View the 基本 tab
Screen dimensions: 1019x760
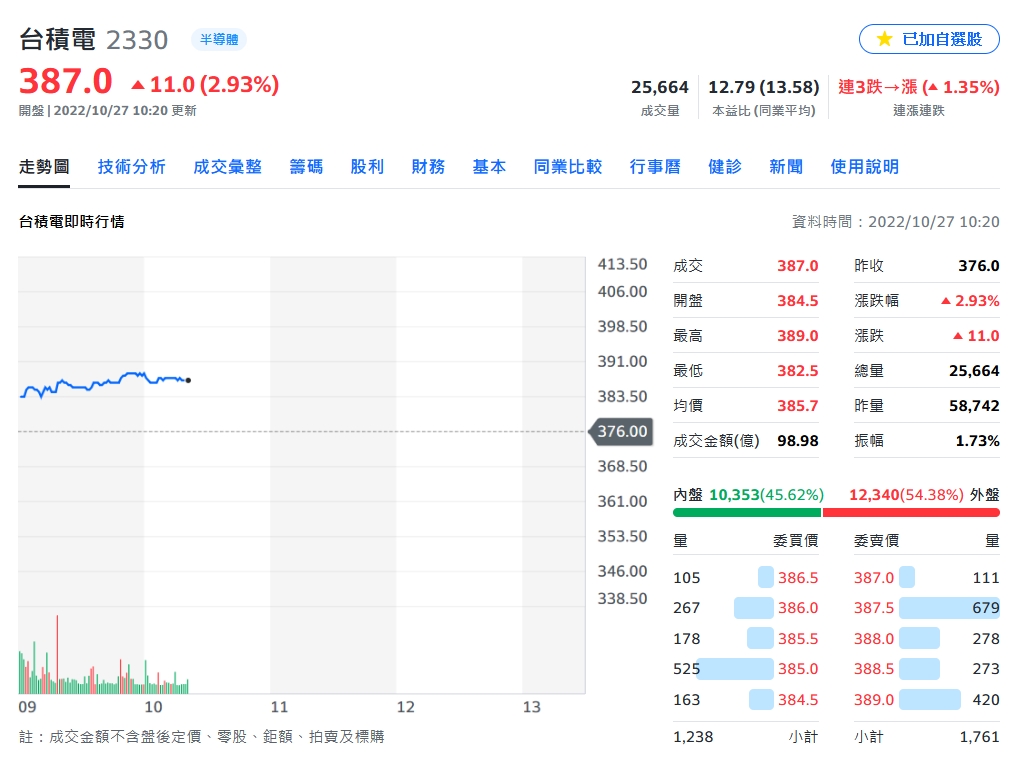click(x=489, y=167)
